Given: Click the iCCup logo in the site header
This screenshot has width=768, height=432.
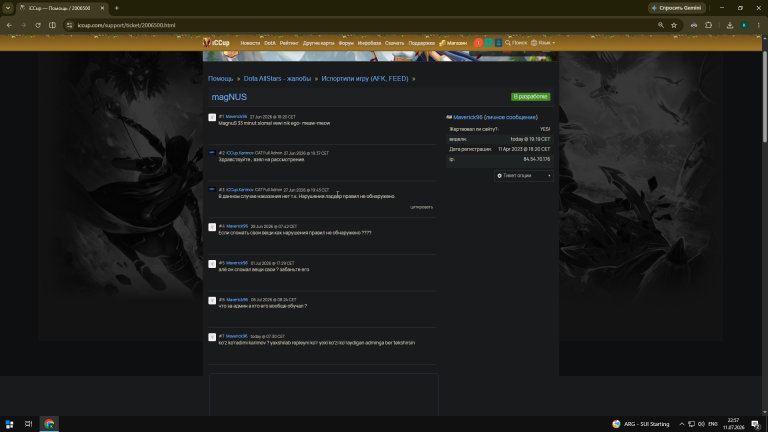Looking at the screenshot, I should pyautogui.click(x=216, y=43).
